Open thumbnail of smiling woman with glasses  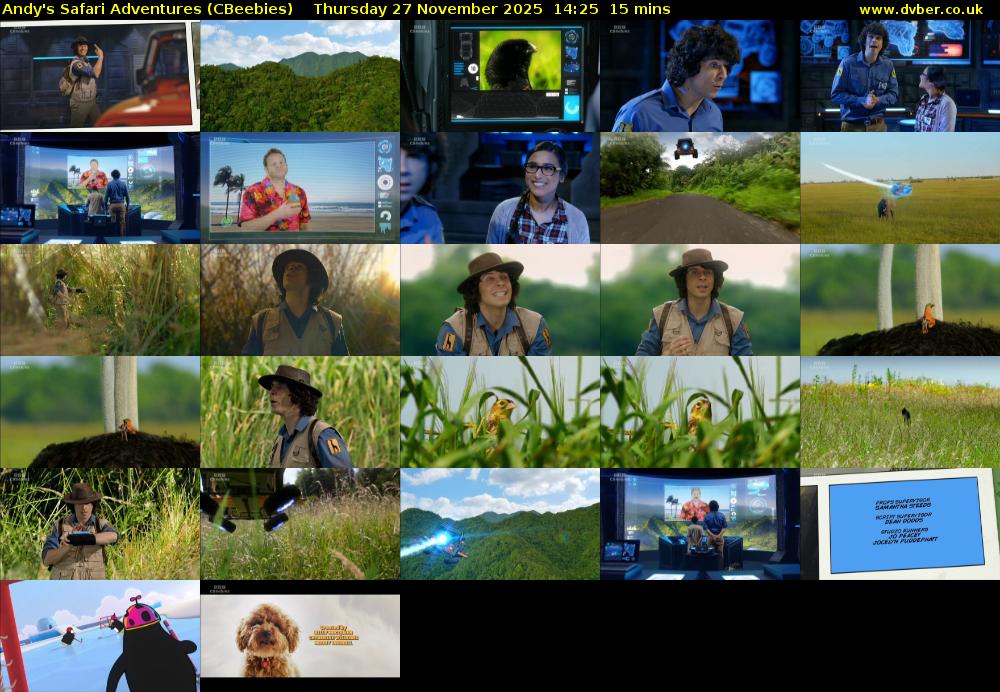(x=500, y=188)
